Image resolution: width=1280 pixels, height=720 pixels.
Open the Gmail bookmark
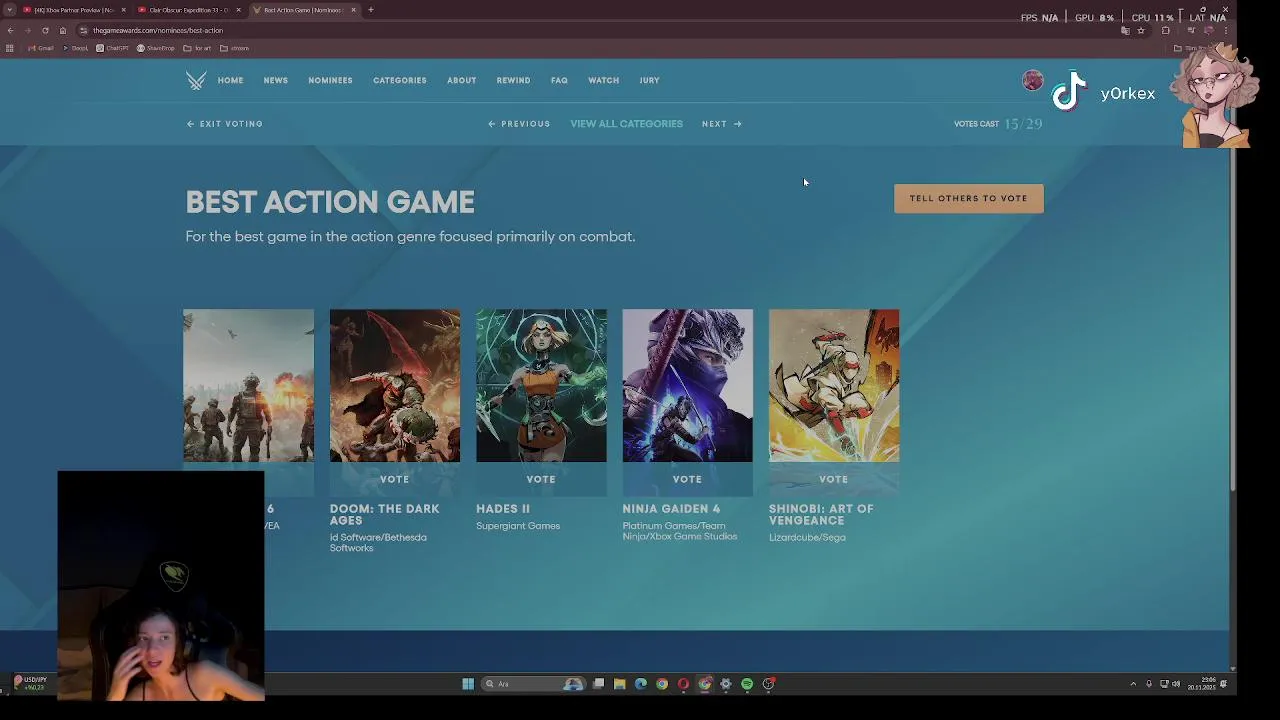coord(41,48)
